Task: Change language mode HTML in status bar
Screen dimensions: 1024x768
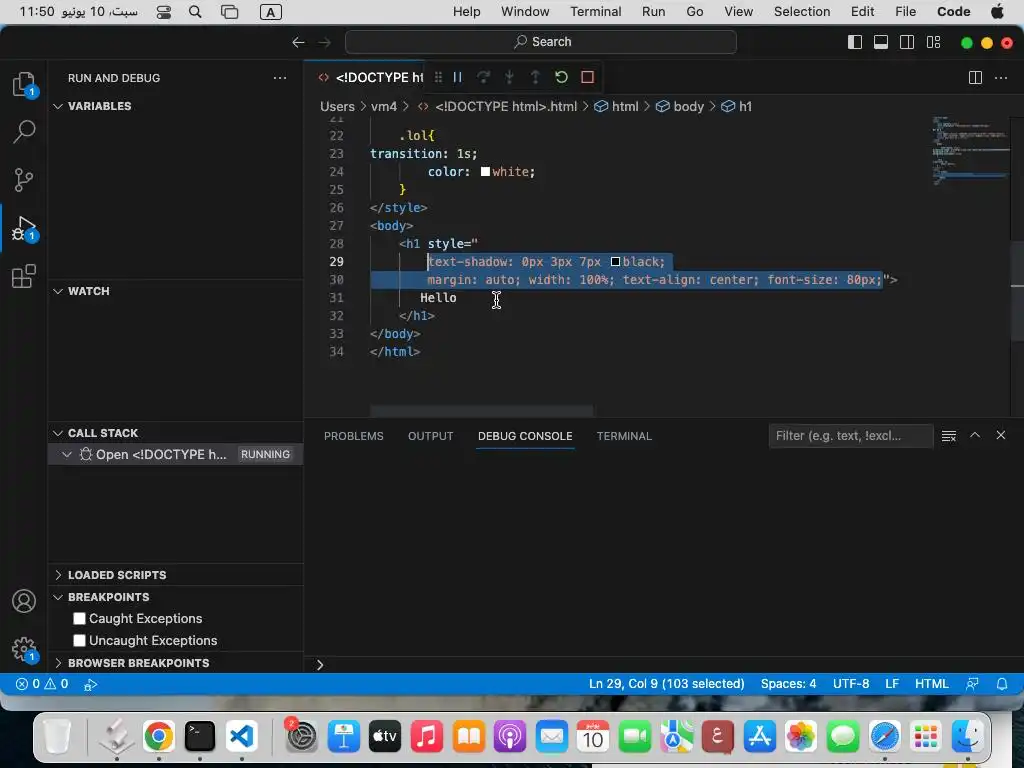Action: 931,684
